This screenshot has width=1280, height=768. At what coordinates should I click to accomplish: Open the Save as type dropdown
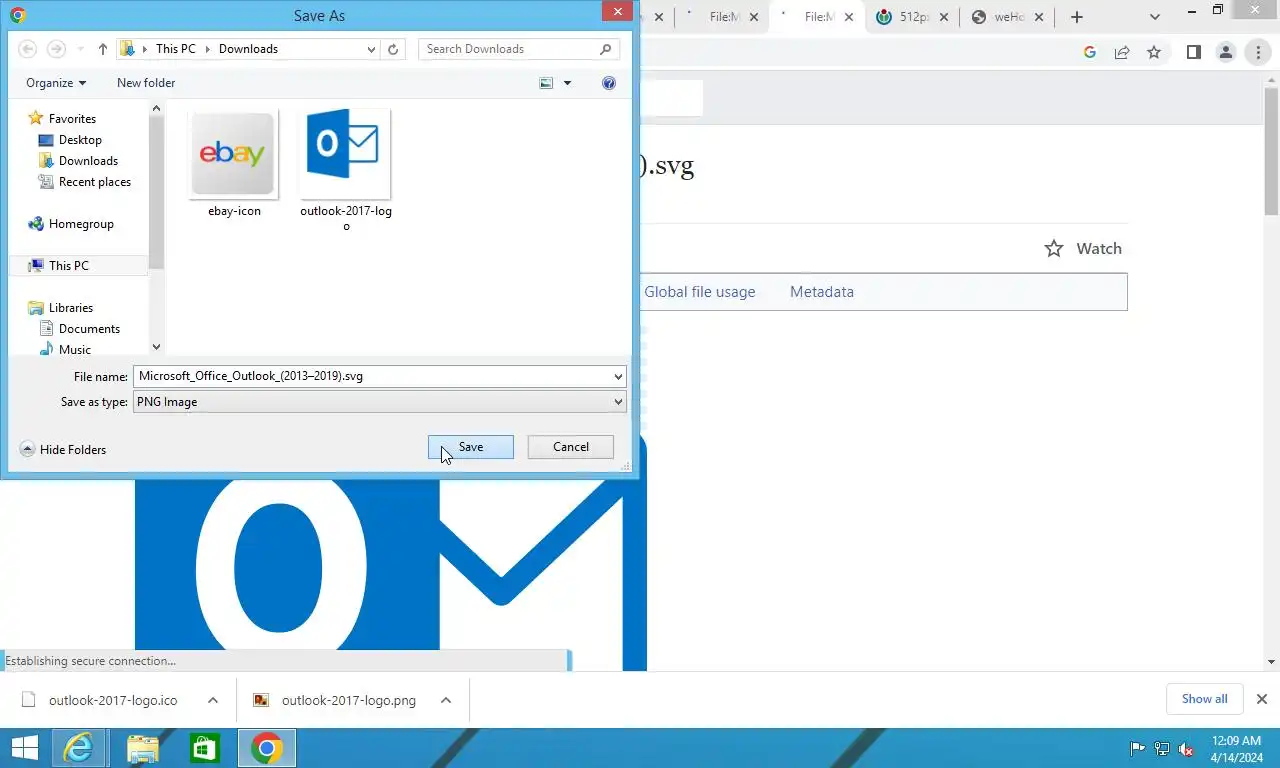point(380,402)
